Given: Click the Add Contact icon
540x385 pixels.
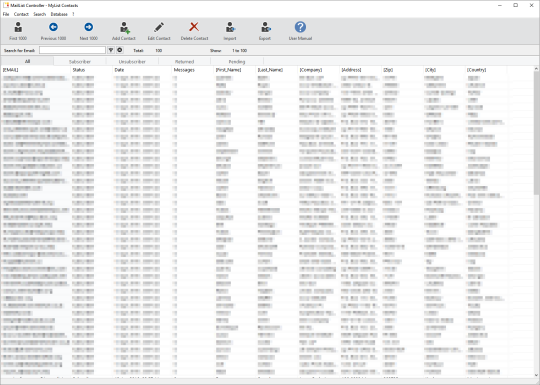Looking at the screenshot, I should [125, 28].
